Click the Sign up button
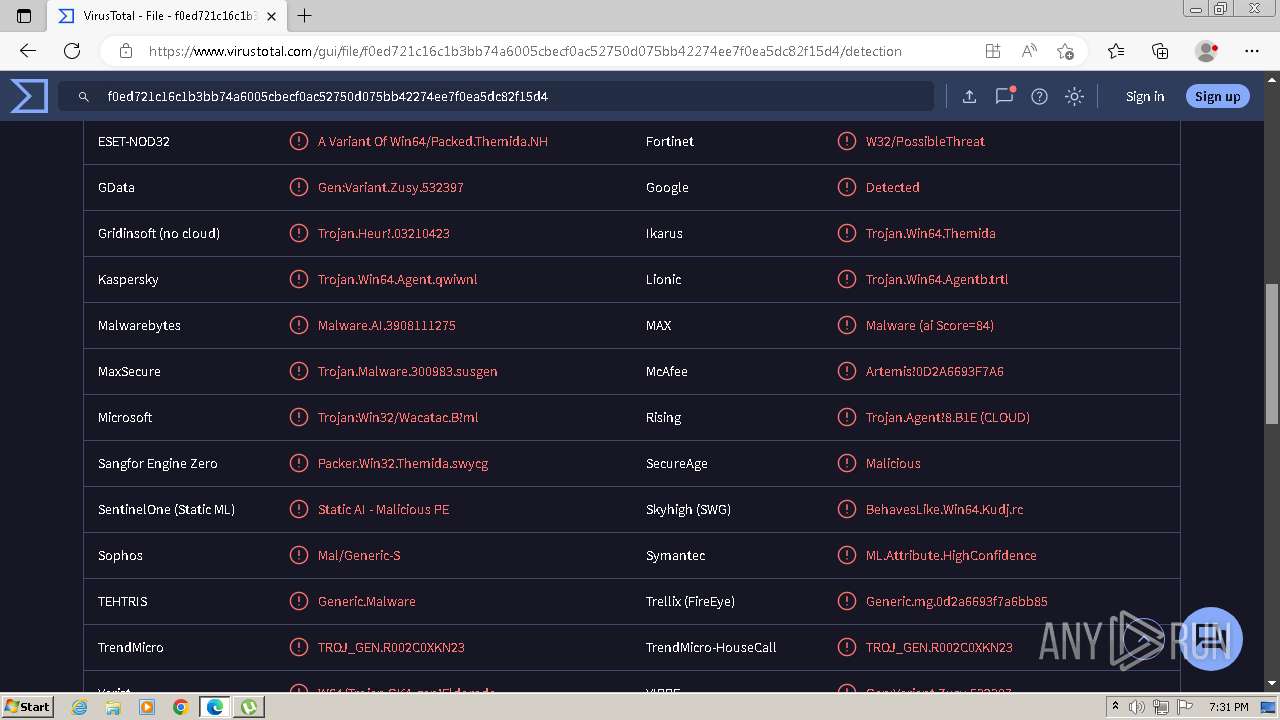 point(1217,96)
